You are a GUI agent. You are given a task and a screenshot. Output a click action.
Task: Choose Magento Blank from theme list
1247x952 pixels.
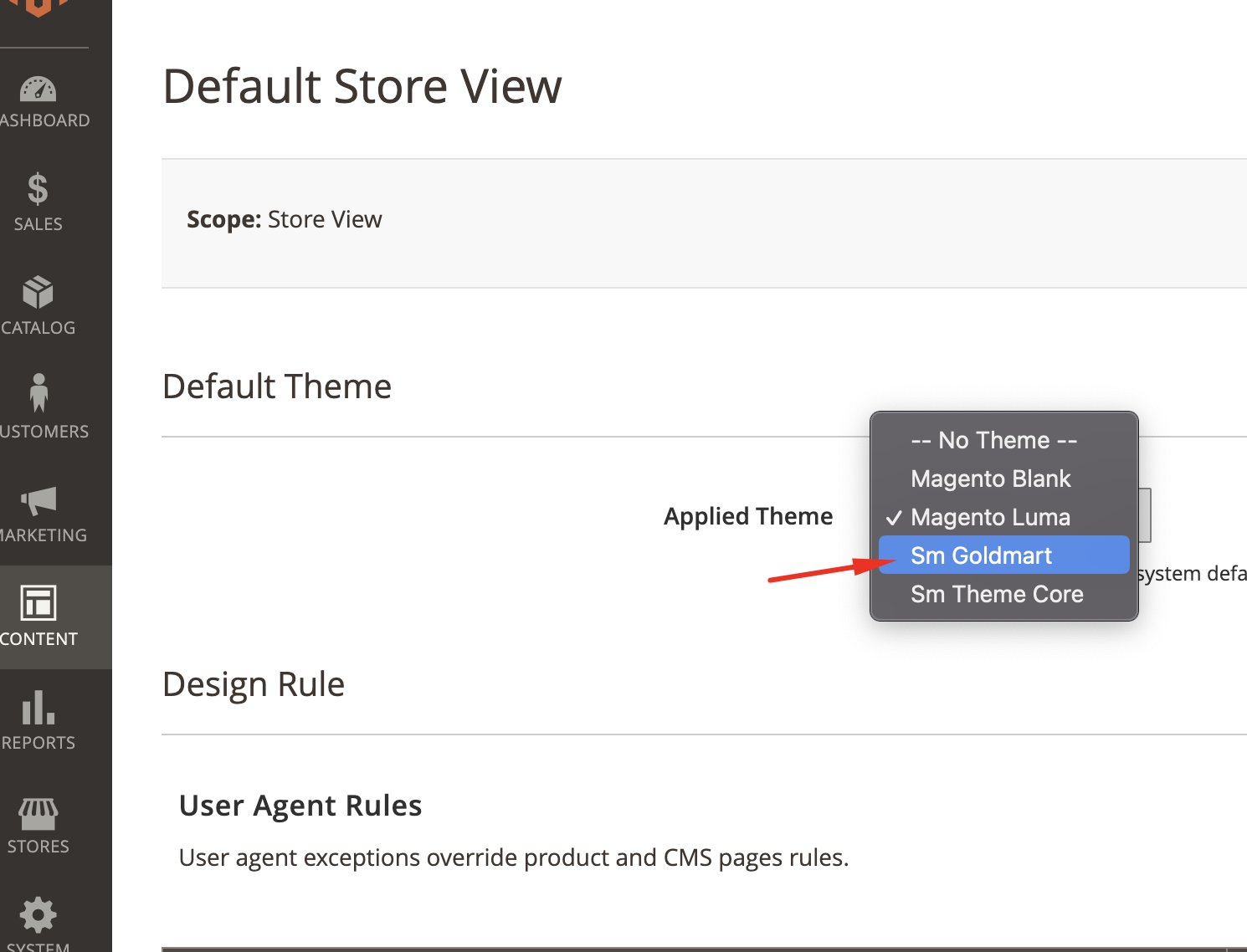(x=1003, y=479)
